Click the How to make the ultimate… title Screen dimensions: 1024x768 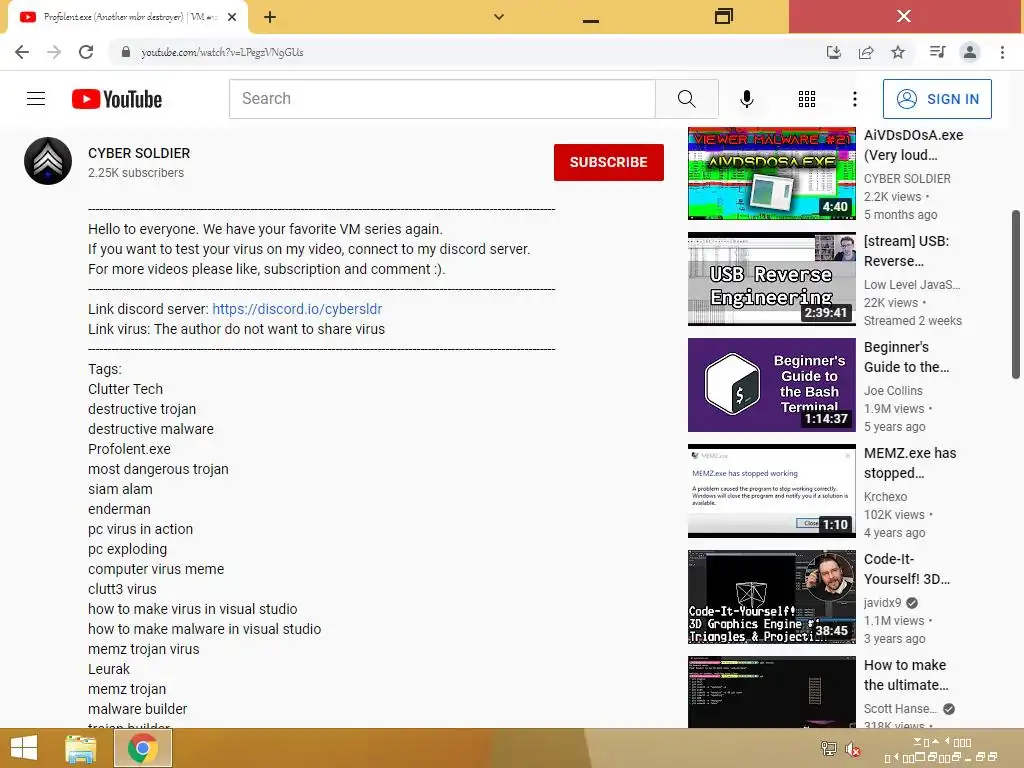point(906,675)
